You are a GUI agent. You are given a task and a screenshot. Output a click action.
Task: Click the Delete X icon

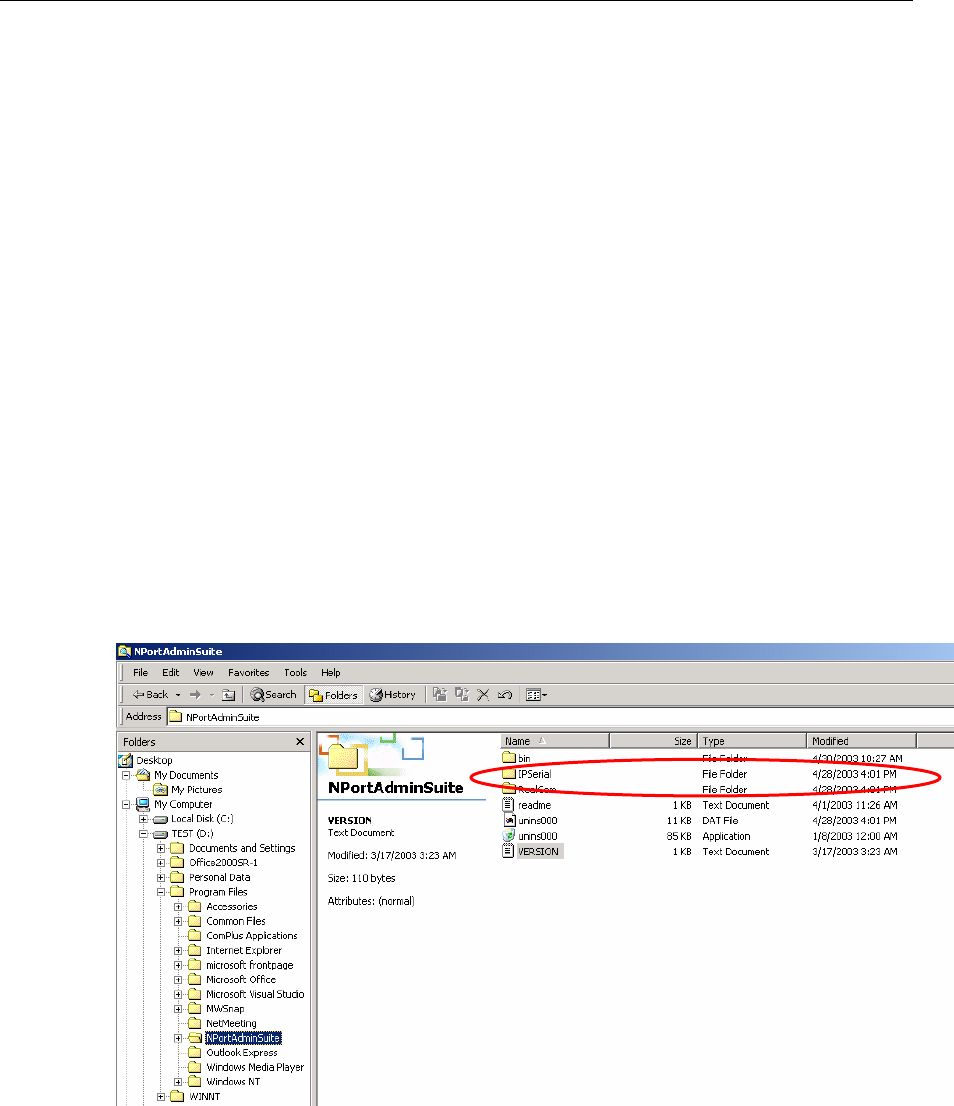point(483,695)
